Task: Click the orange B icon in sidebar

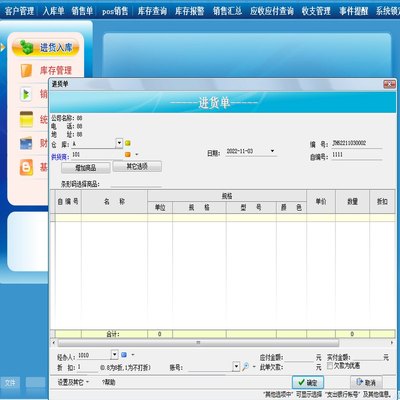Action: [x=26, y=167]
